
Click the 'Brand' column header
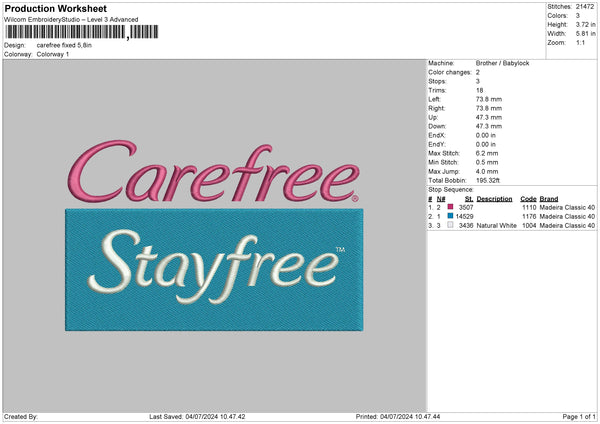coord(549,199)
